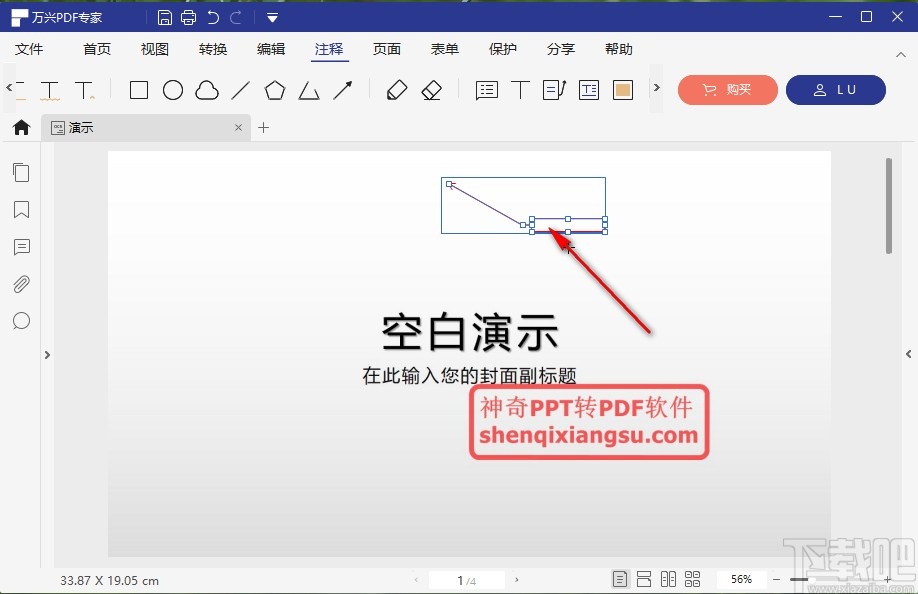918x594 pixels.
Task: Enable two-page side-by-side view
Action: click(x=668, y=578)
